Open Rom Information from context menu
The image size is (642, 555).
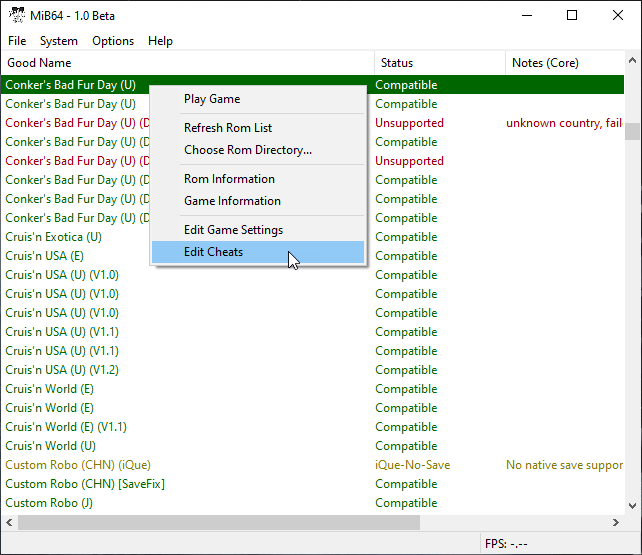tap(229, 179)
